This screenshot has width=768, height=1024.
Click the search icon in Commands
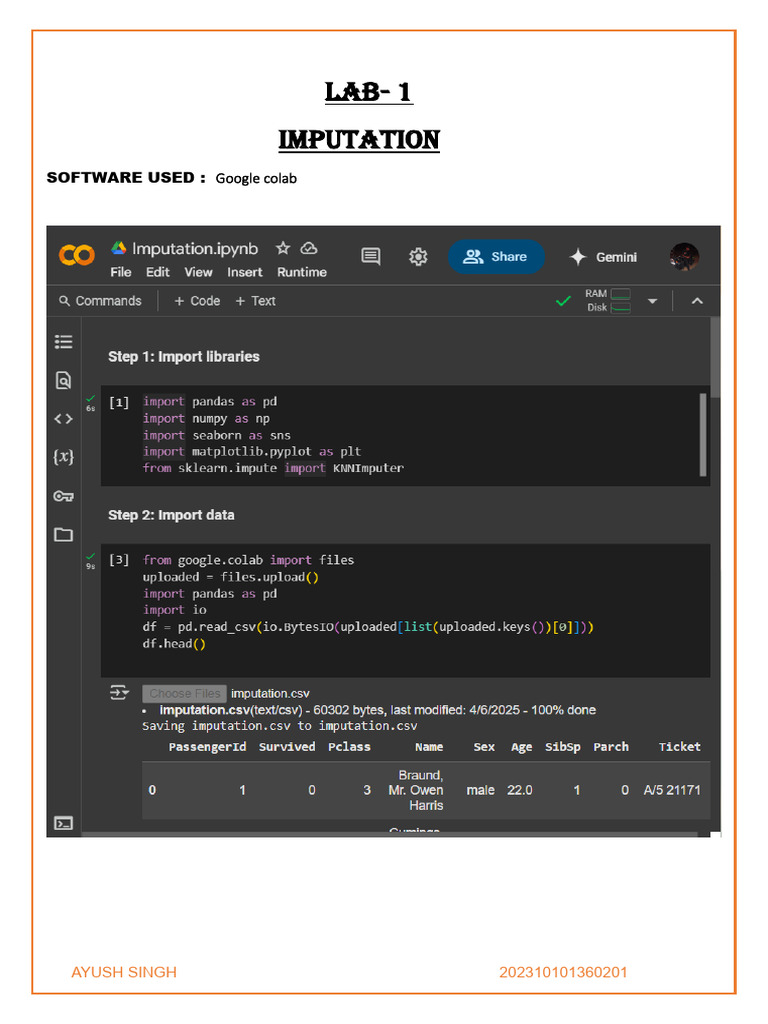coord(64,301)
